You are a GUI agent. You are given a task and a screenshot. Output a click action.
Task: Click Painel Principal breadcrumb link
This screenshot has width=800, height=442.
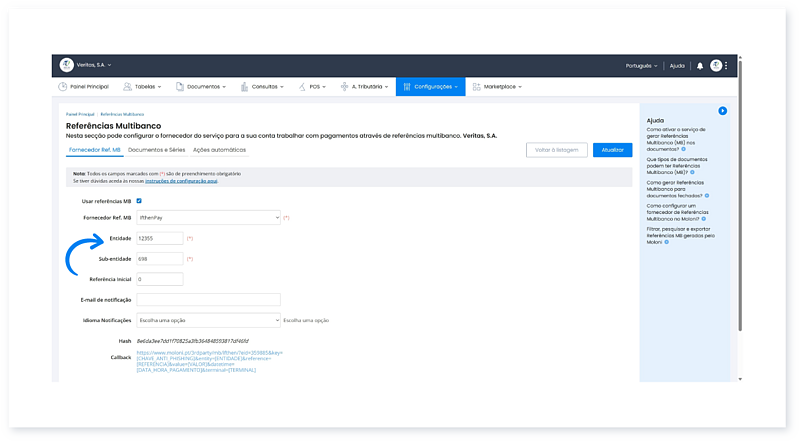tap(80, 114)
